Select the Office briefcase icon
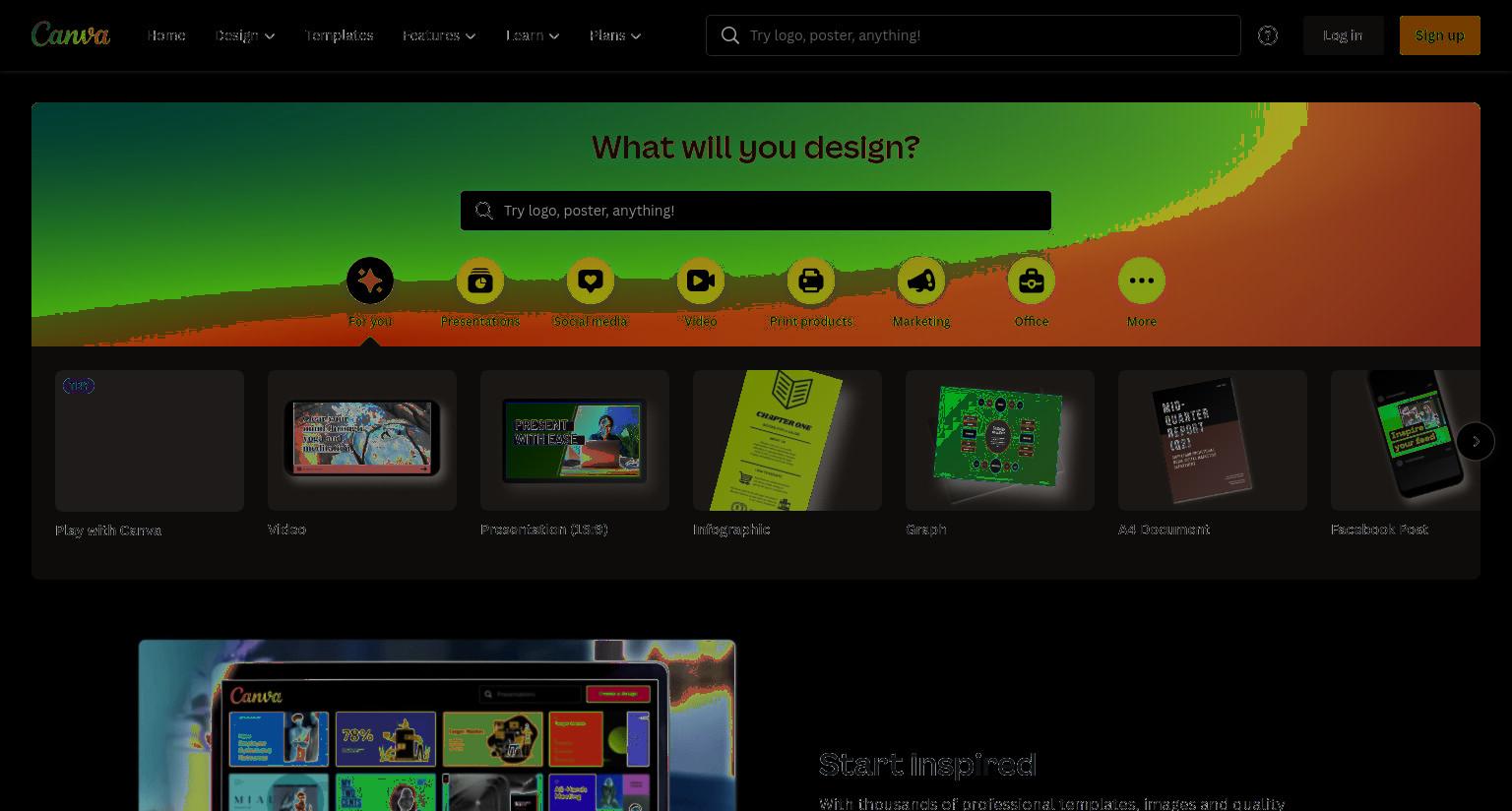This screenshot has width=1512, height=811. click(1032, 281)
